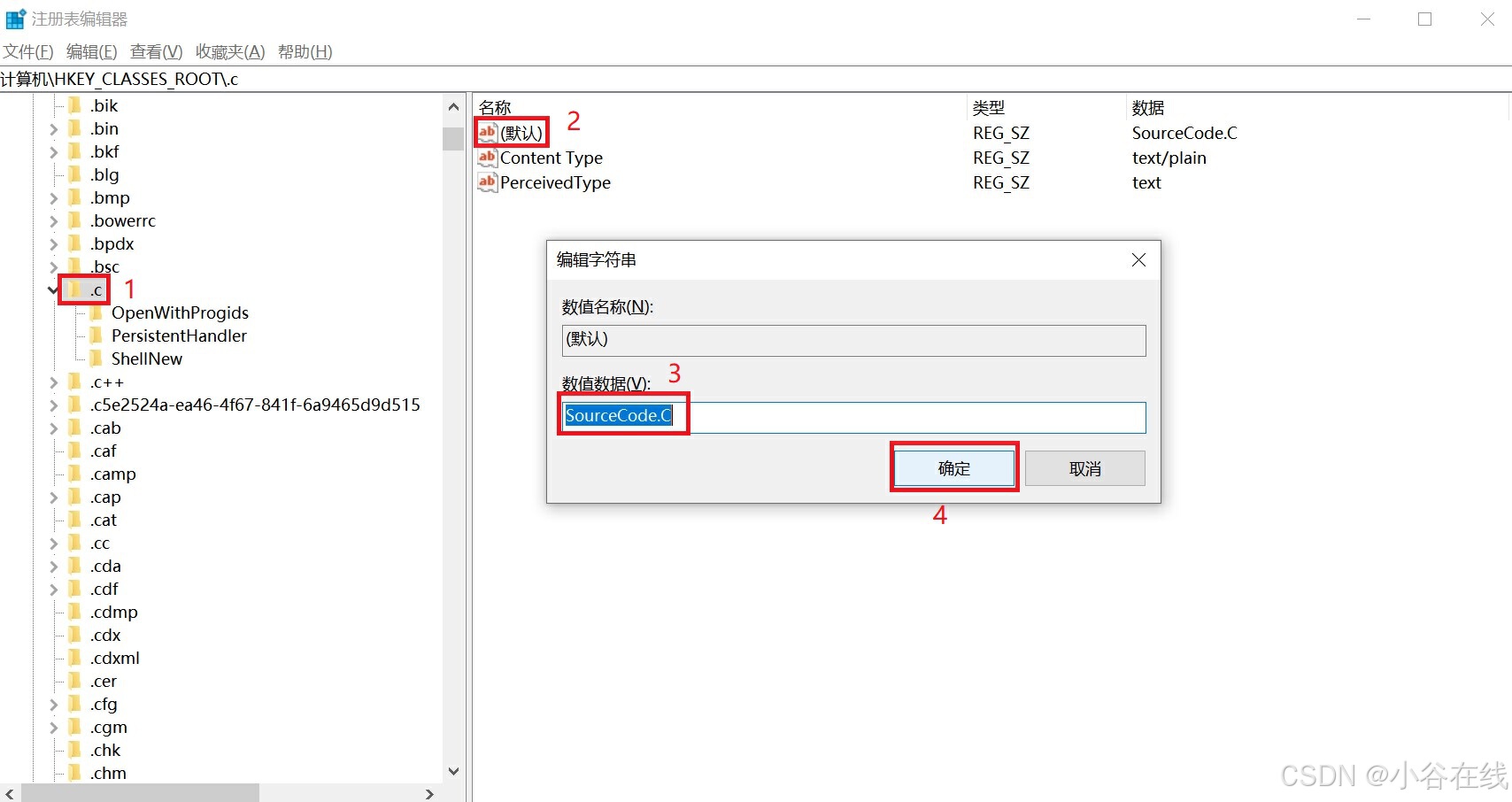Image resolution: width=1512 pixels, height=802 pixels.
Task: Cancel the dialog via 取消 button
Action: 1085,468
